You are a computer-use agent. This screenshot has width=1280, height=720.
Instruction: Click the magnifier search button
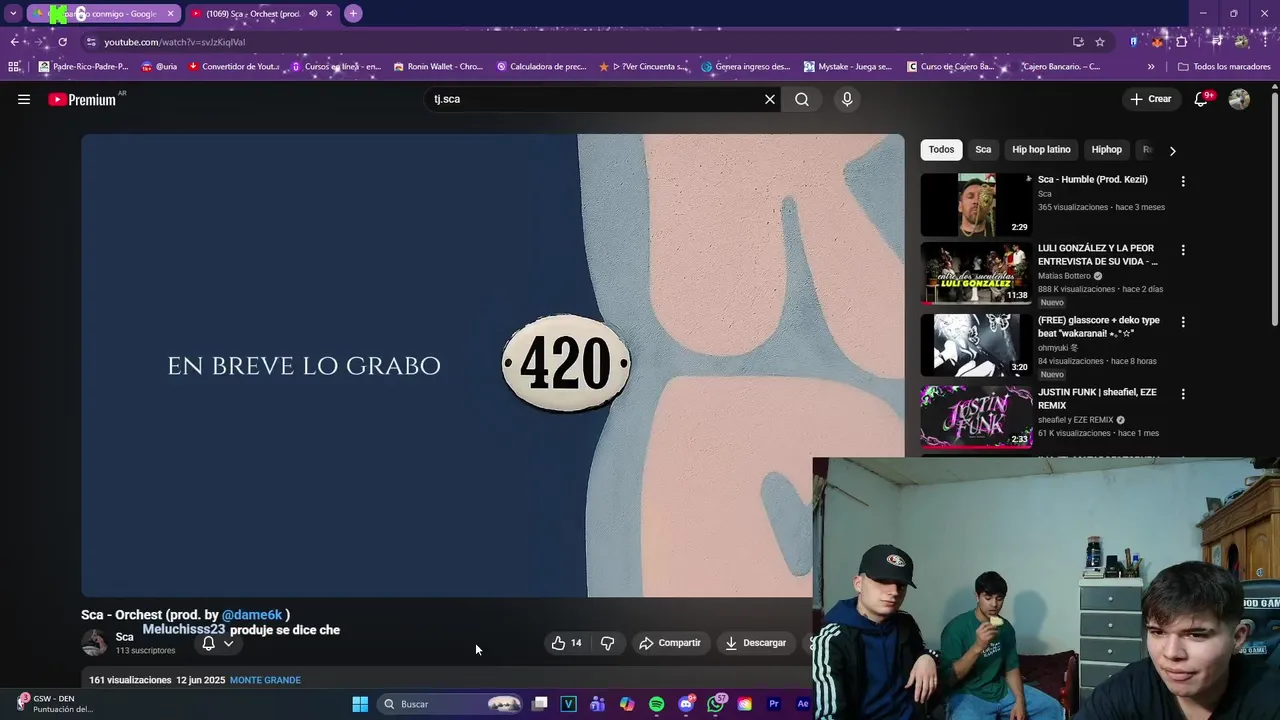point(802,99)
